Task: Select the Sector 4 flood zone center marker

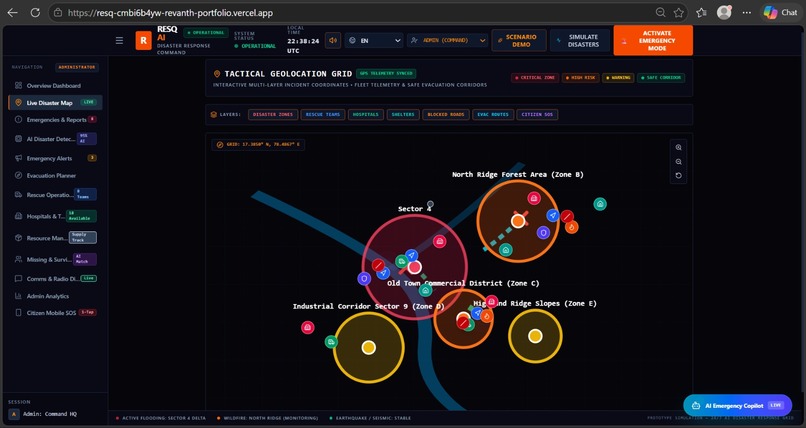Action: click(414, 267)
